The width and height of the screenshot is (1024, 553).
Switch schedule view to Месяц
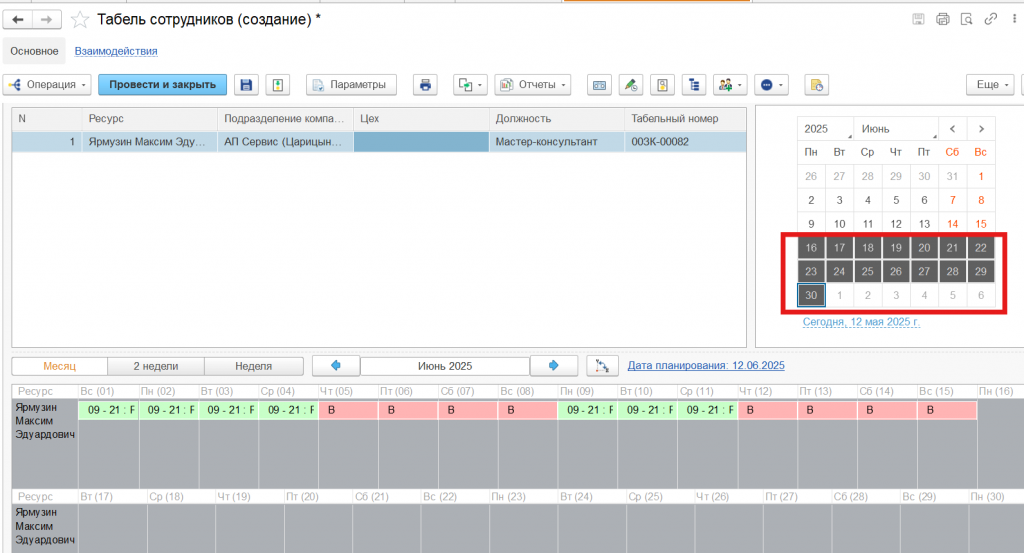tap(59, 366)
